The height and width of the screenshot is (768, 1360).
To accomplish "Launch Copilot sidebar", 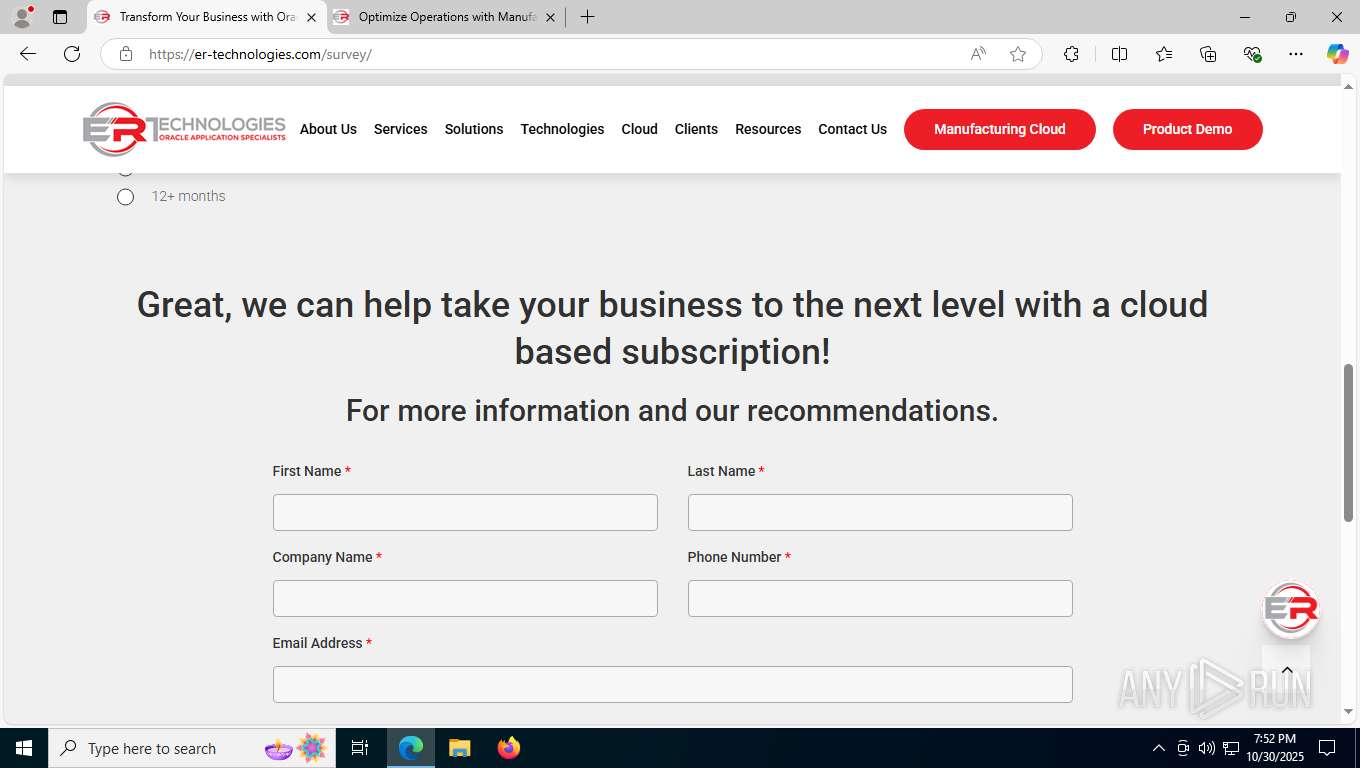I will (x=1337, y=54).
